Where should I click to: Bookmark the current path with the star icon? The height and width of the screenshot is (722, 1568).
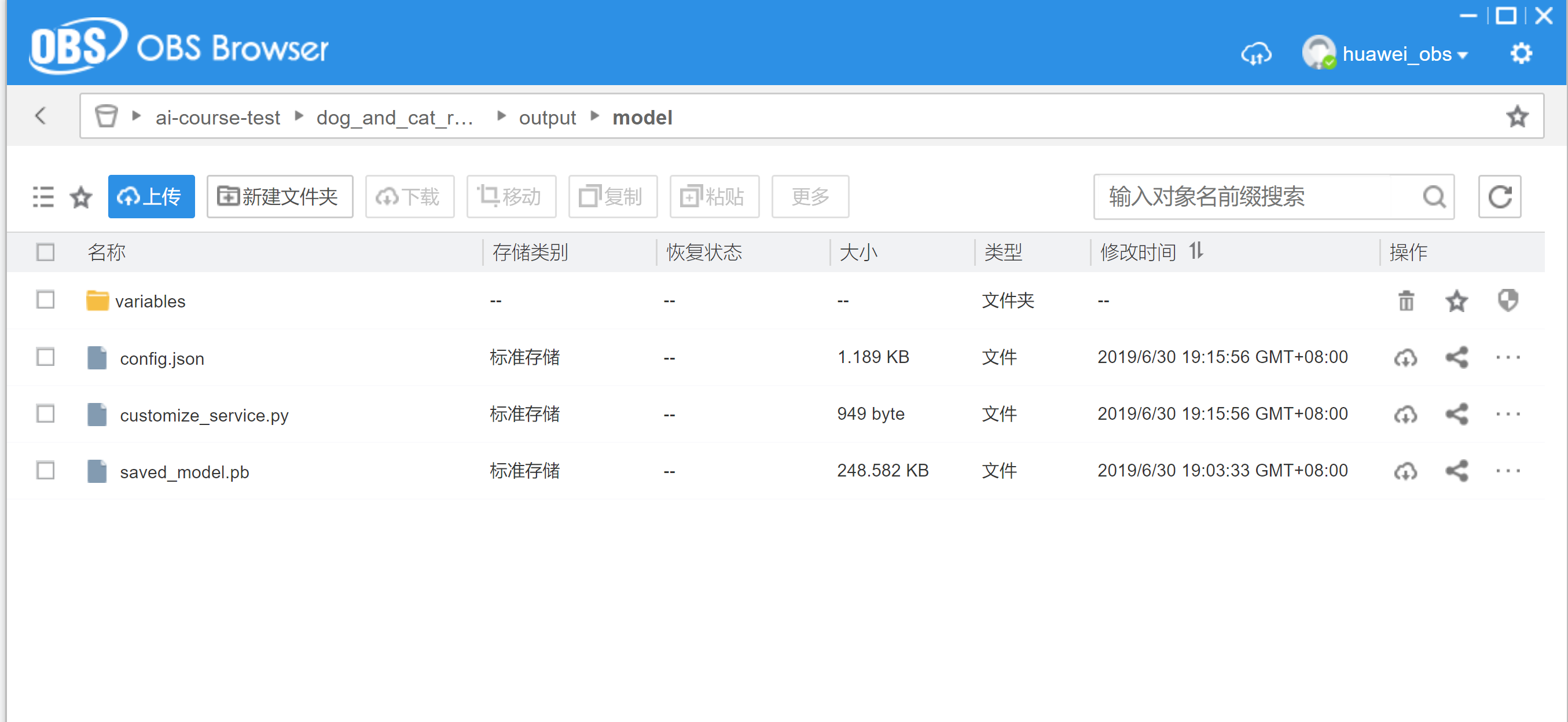pyautogui.click(x=1517, y=117)
